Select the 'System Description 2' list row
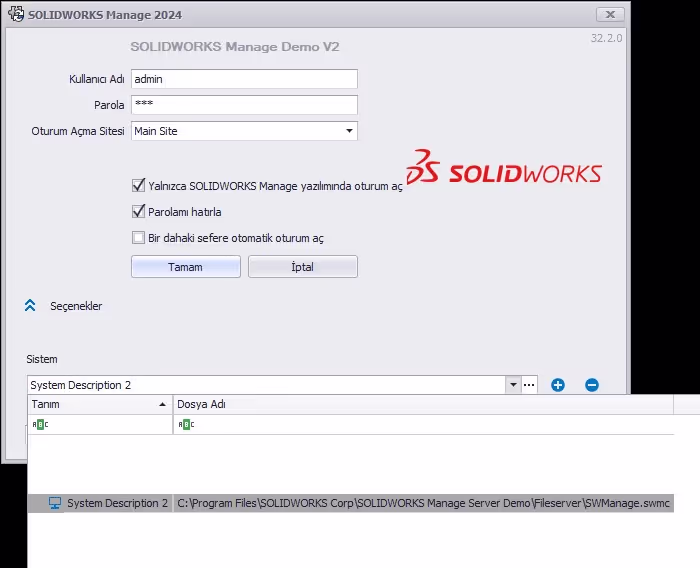Image resolution: width=700 pixels, height=568 pixels. [x=350, y=503]
